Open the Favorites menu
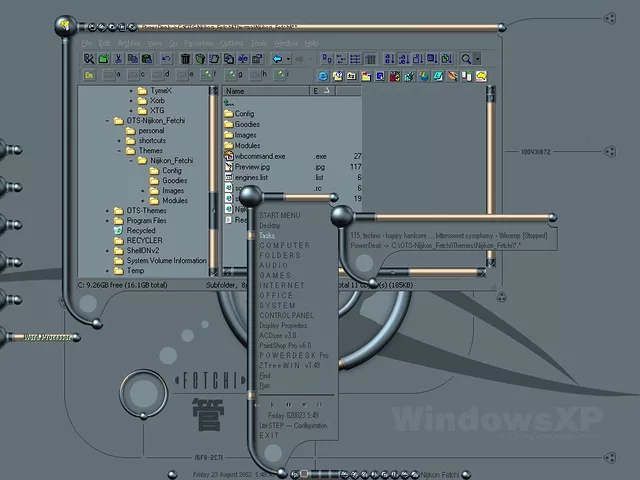 pyautogui.click(x=197, y=44)
